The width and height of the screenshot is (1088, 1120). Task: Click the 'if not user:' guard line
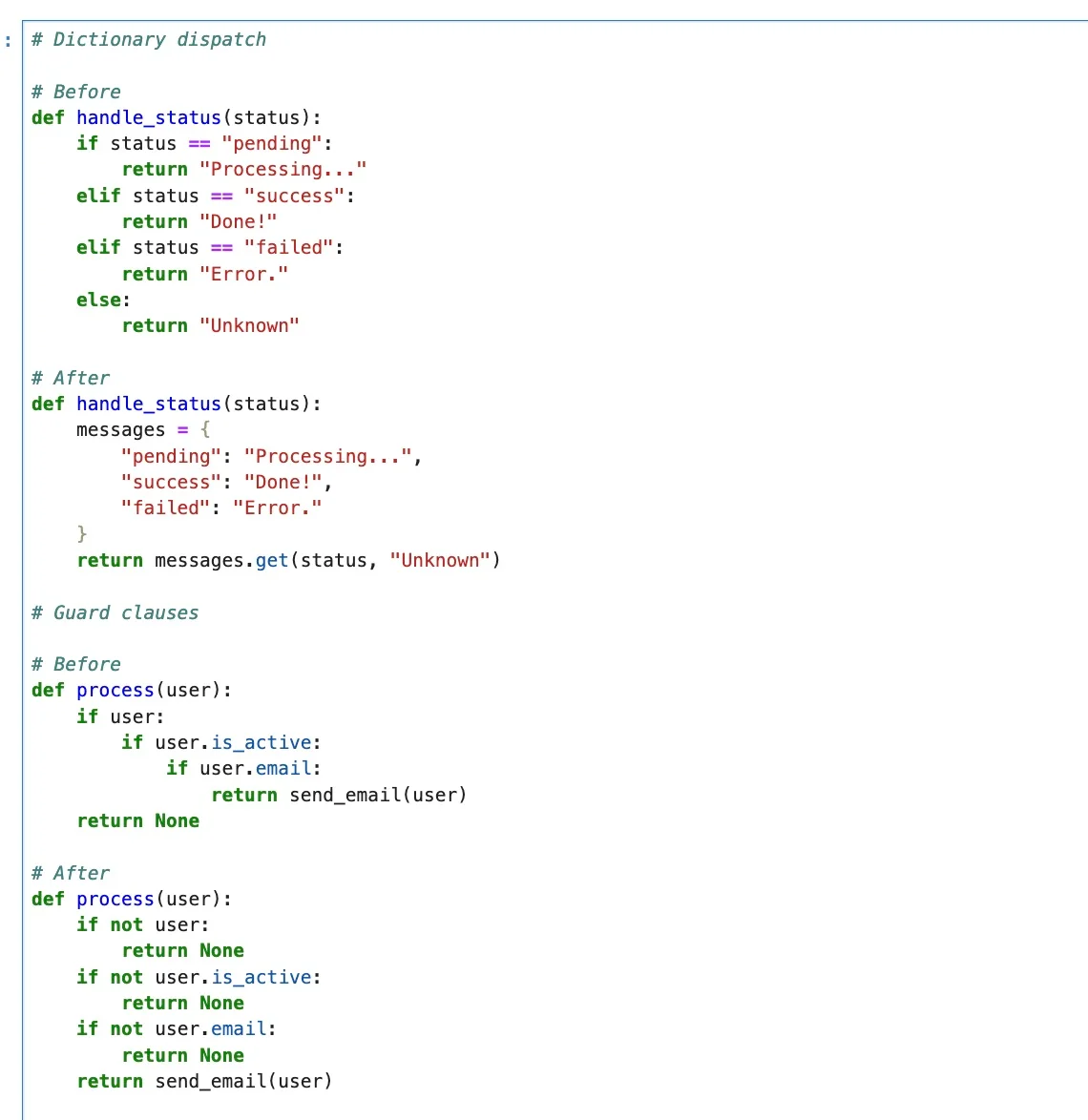point(143,925)
